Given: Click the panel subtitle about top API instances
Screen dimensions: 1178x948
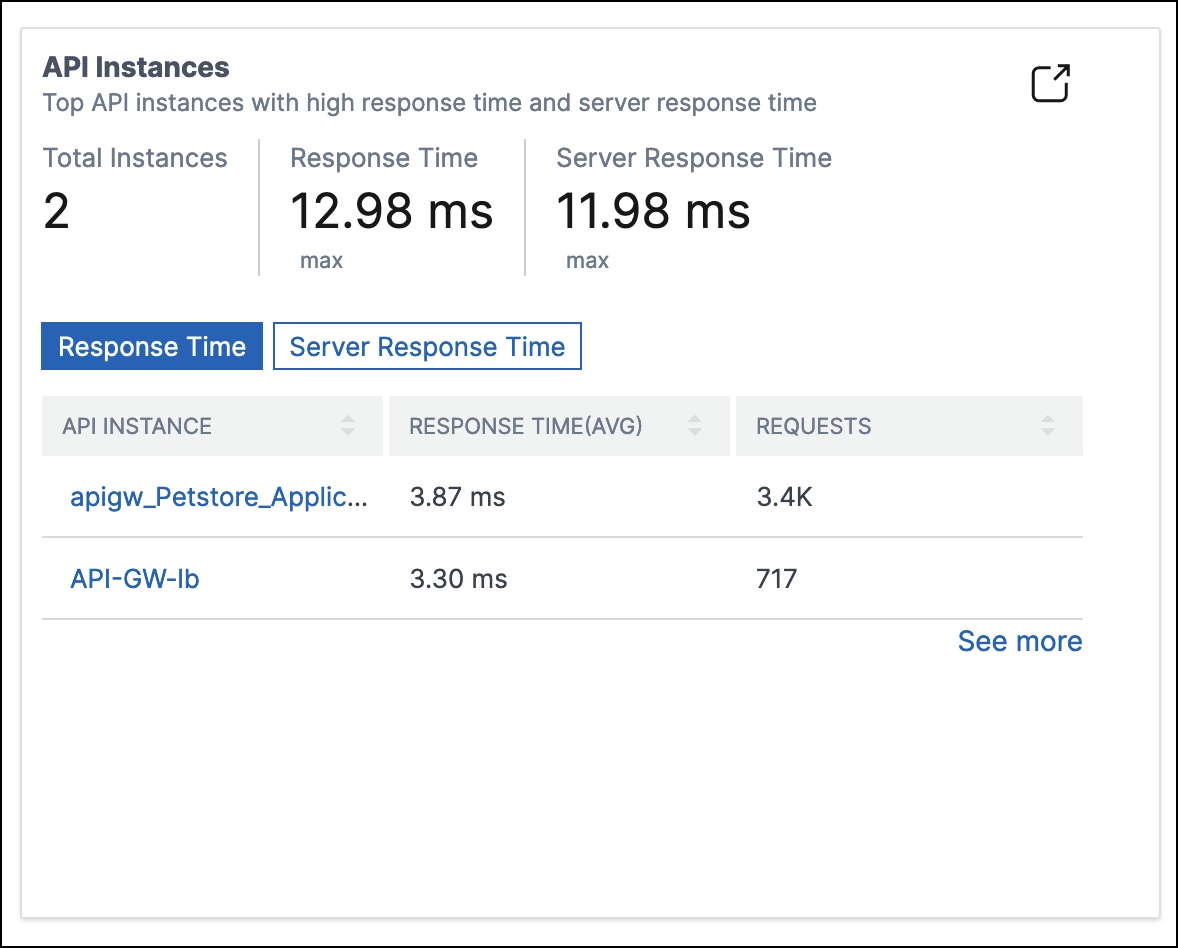Looking at the screenshot, I should point(429,102).
